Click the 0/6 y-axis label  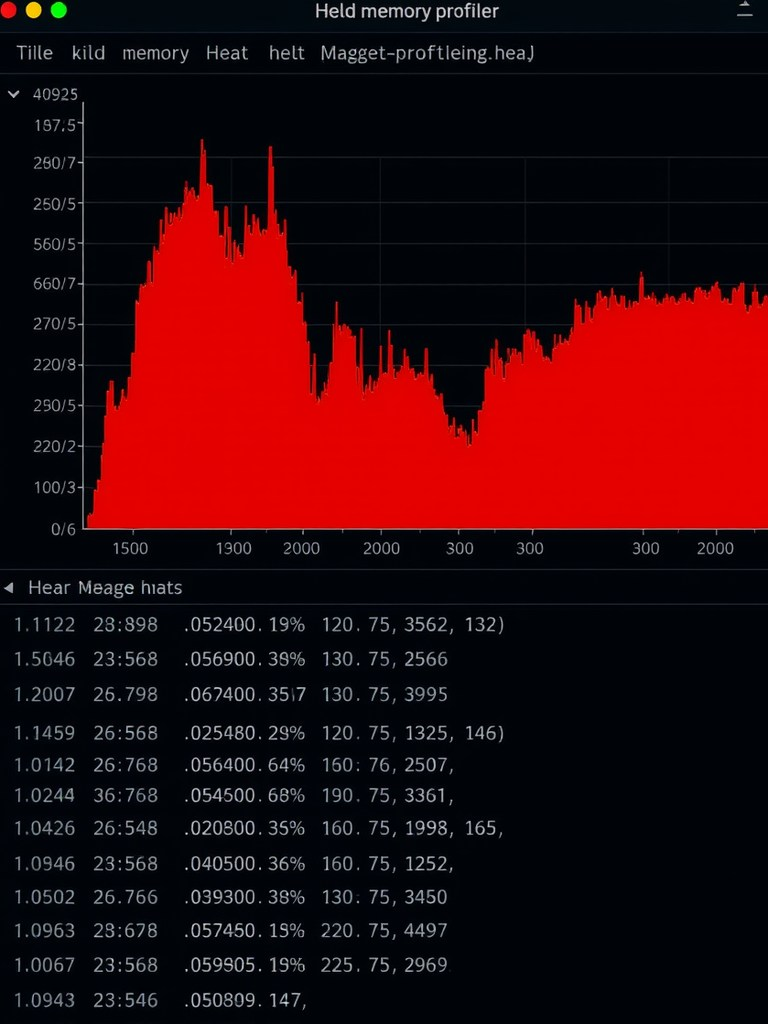pos(63,529)
